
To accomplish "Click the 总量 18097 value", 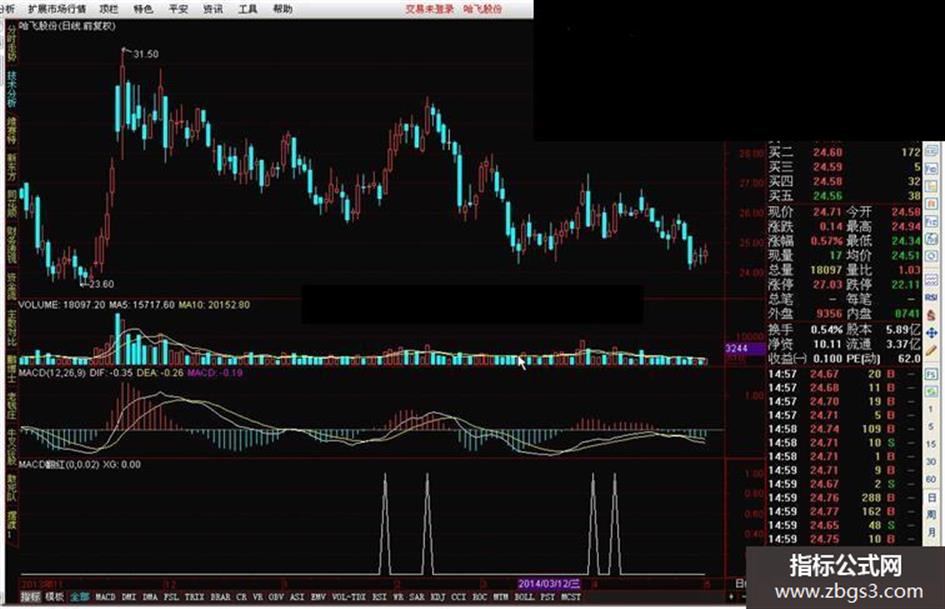I will [x=826, y=270].
